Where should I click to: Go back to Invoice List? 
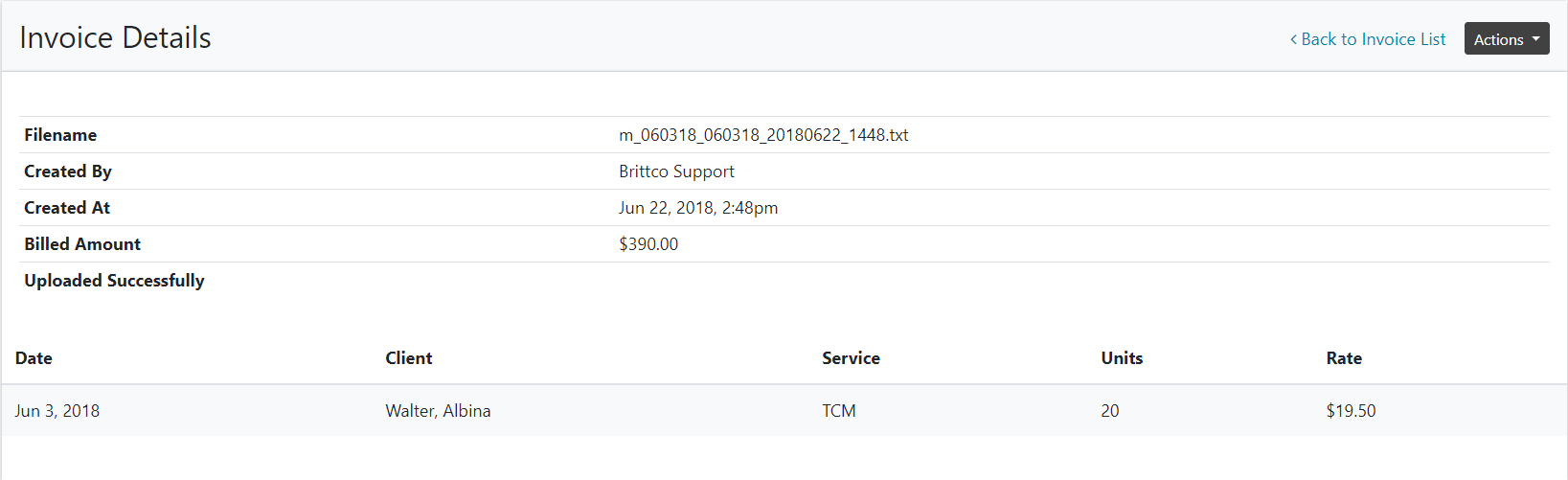1373,39
